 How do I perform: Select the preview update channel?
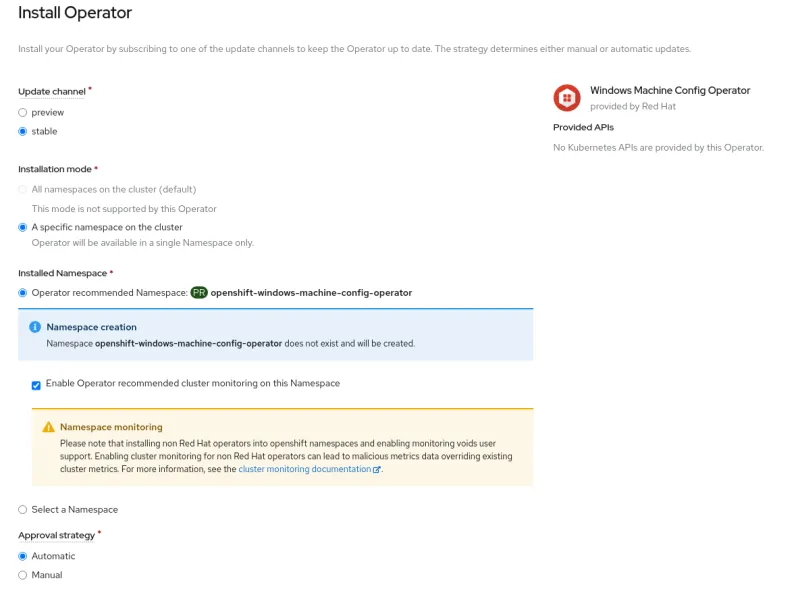point(23,112)
